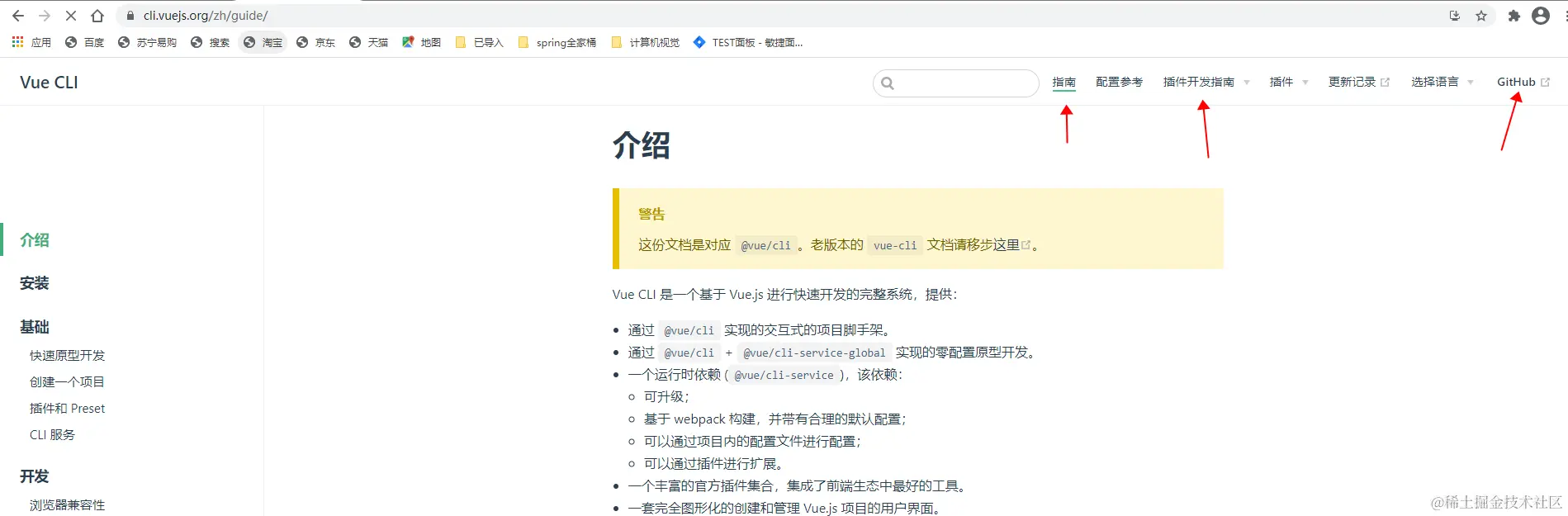The height and width of the screenshot is (516, 1568).
Task: Follow the 这里 old docs link
Action: [x=1011, y=245]
